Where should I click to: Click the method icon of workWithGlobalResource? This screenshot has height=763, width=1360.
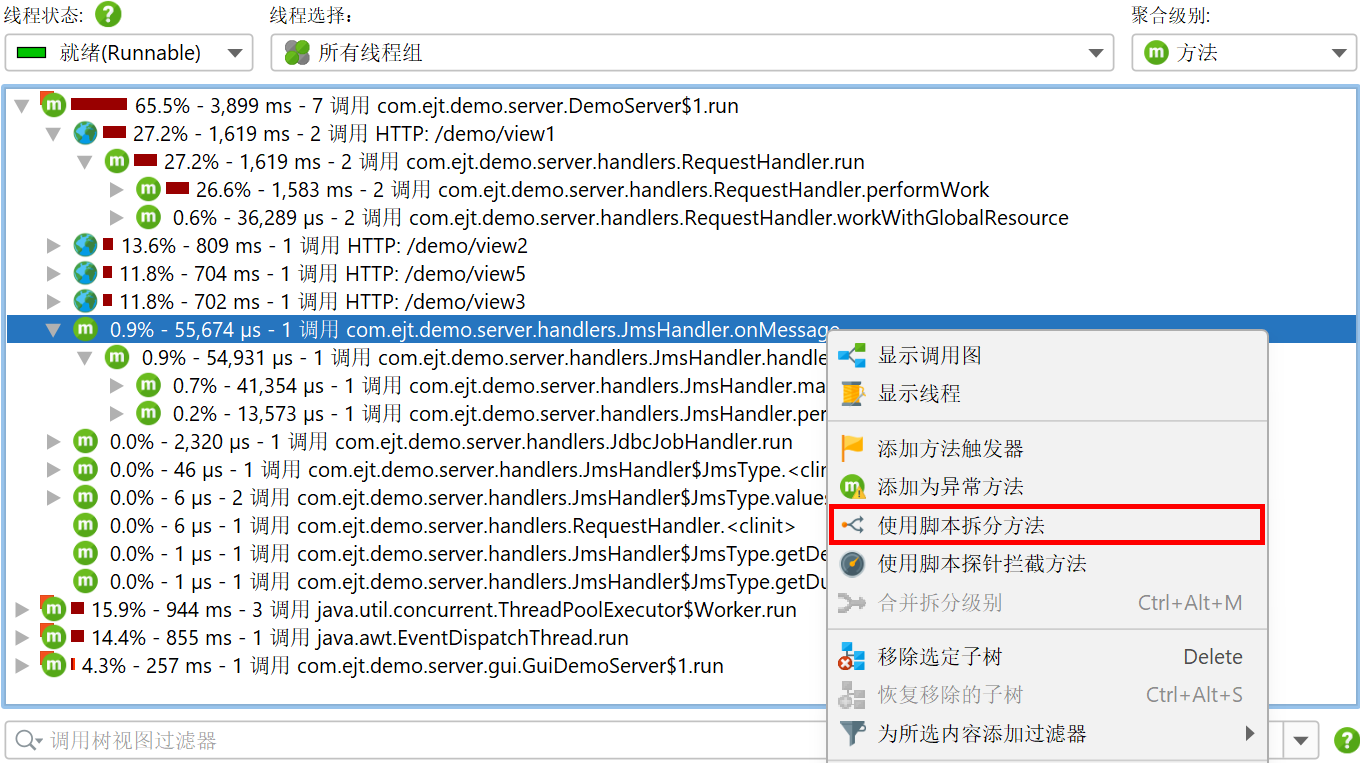(x=148, y=217)
